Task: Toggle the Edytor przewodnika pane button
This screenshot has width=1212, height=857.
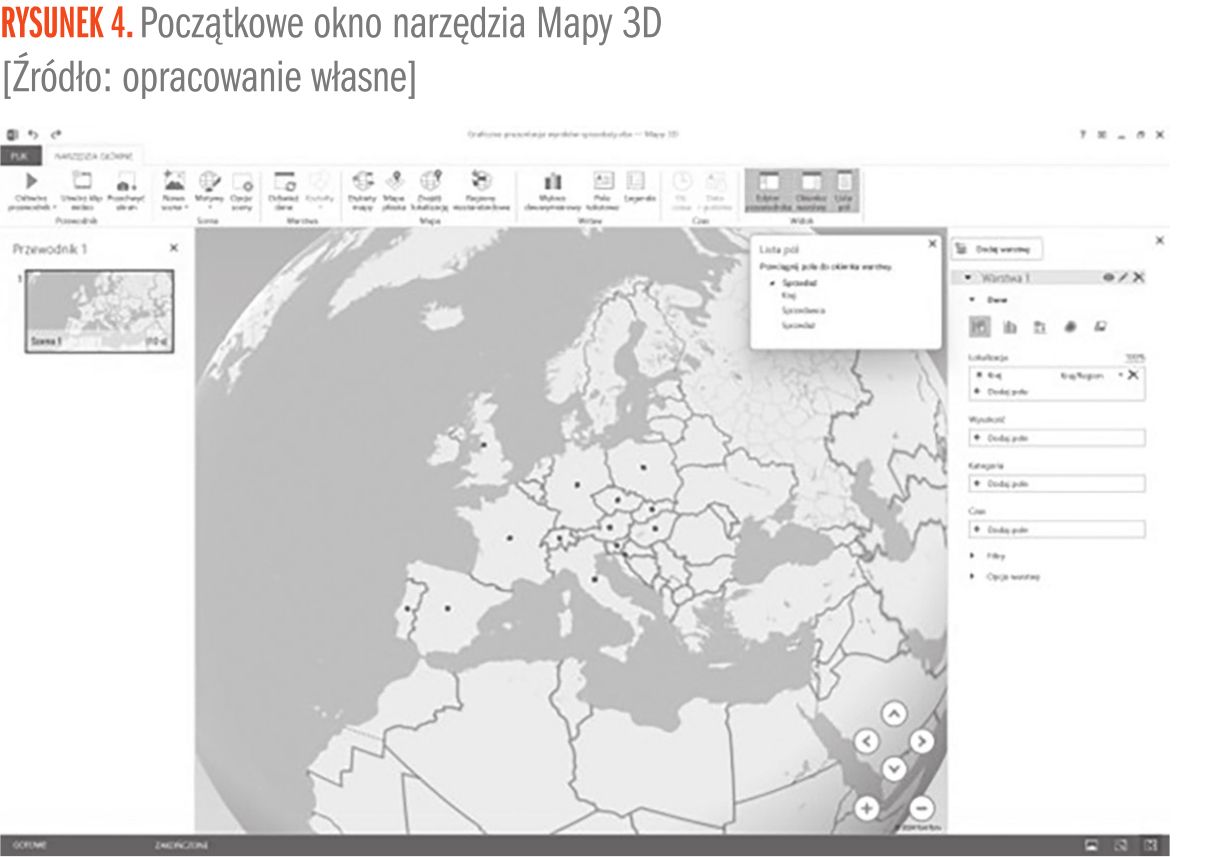Action: (768, 189)
